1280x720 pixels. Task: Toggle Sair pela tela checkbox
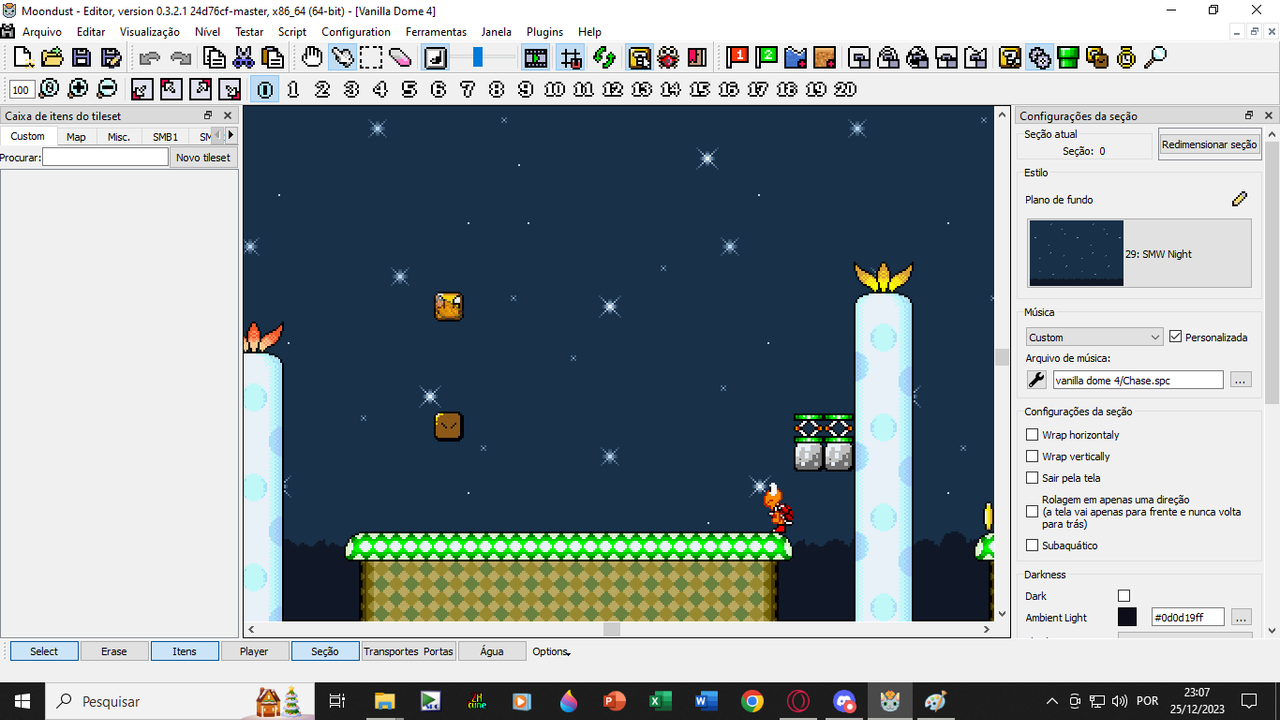click(x=1033, y=478)
